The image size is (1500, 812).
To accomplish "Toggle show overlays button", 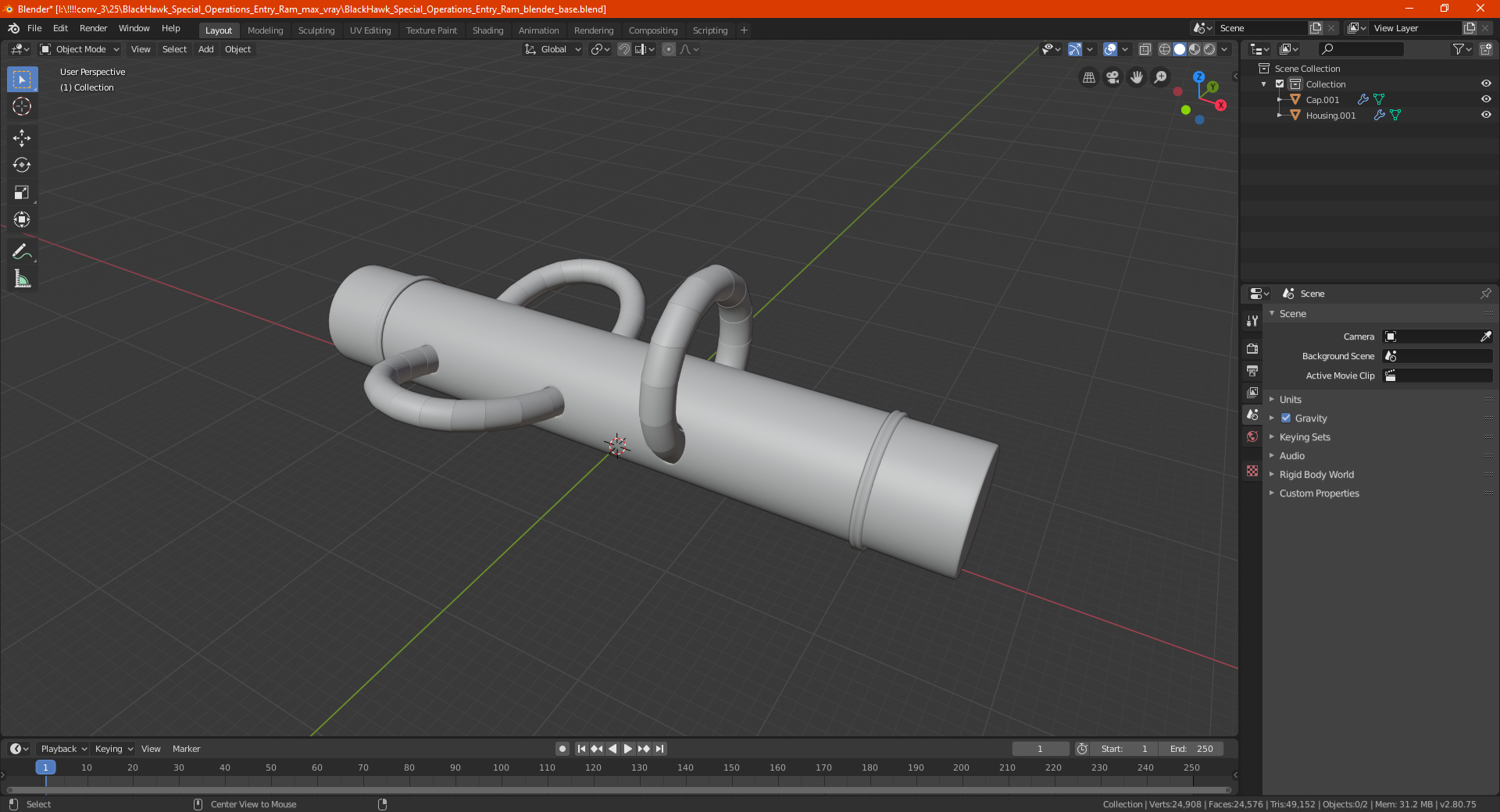I will pyautogui.click(x=1110, y=49).
